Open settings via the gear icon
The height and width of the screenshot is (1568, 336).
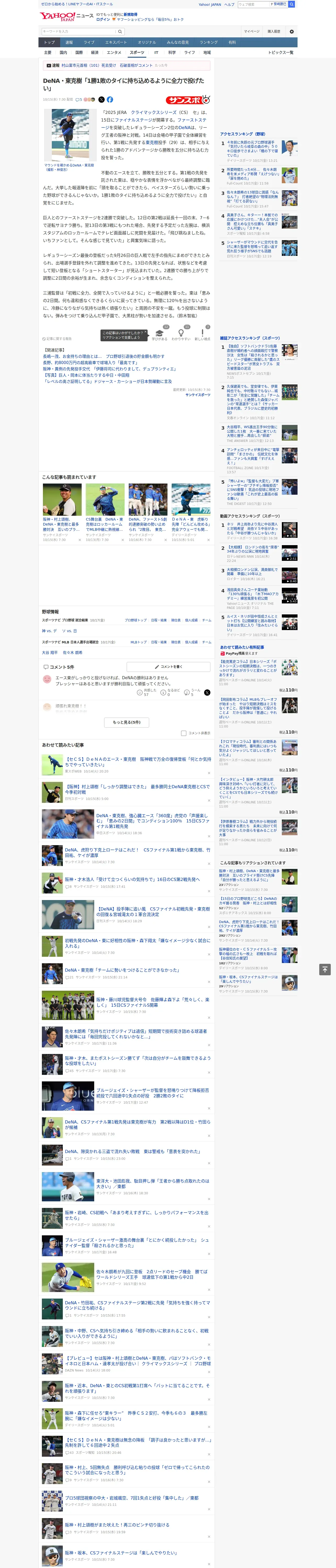click(292, 32)
